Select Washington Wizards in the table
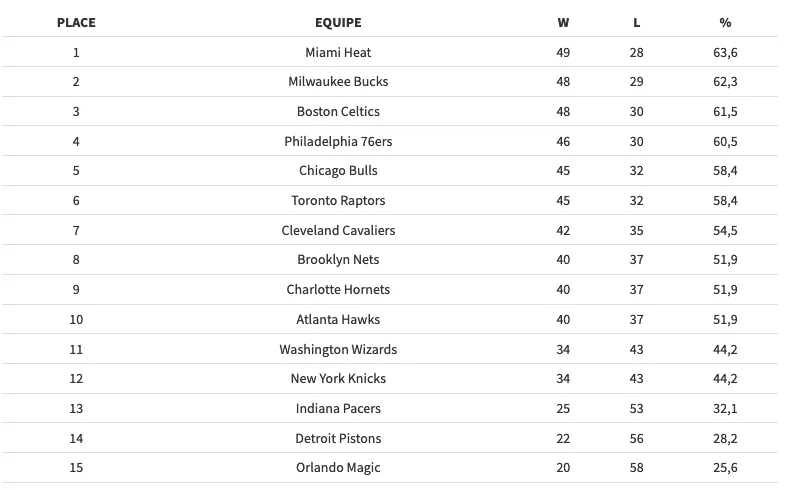 point(338,349)
